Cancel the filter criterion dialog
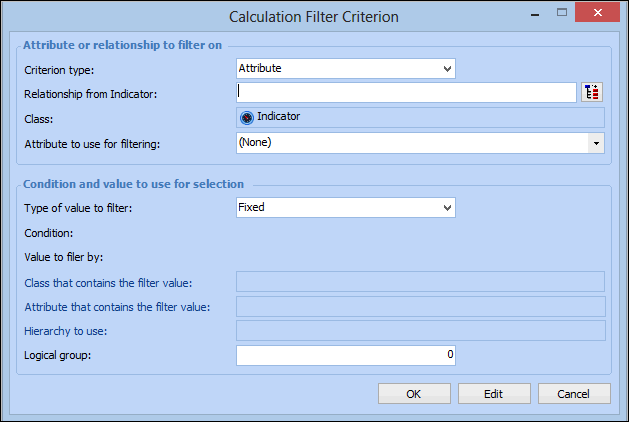The width and height of the screenshot is (629, 422). coord(573,393)
